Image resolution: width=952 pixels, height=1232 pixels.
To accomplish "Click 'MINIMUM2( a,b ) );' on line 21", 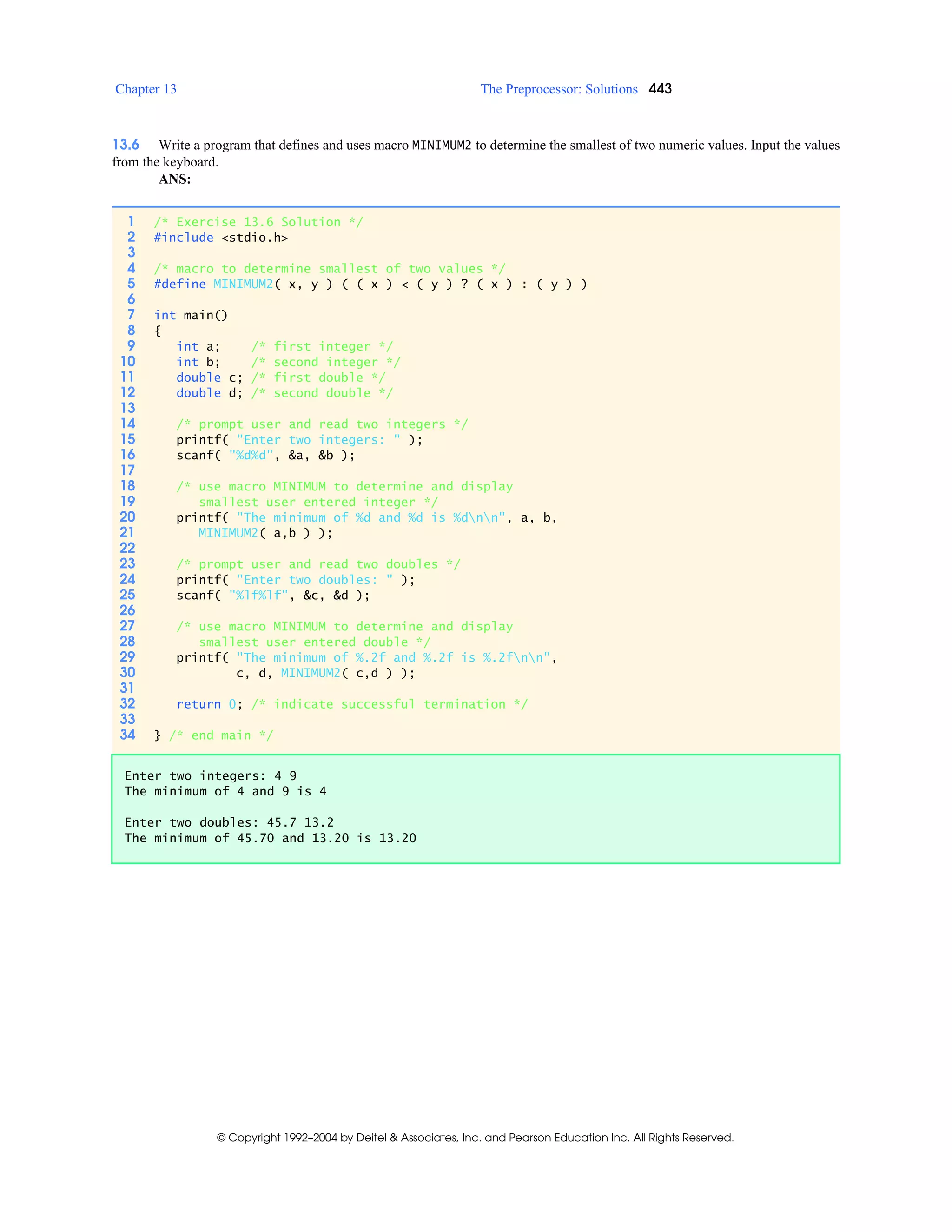I will [265, 533].
